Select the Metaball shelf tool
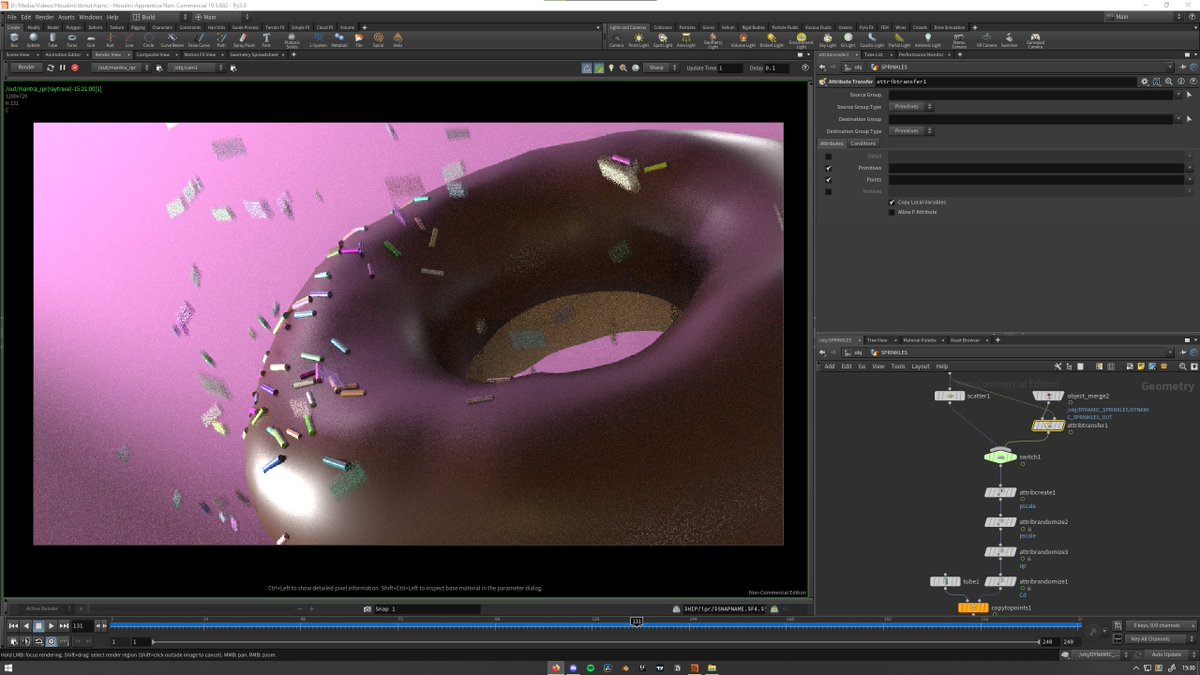This screenshot has height=675, width=1200. 339,40
